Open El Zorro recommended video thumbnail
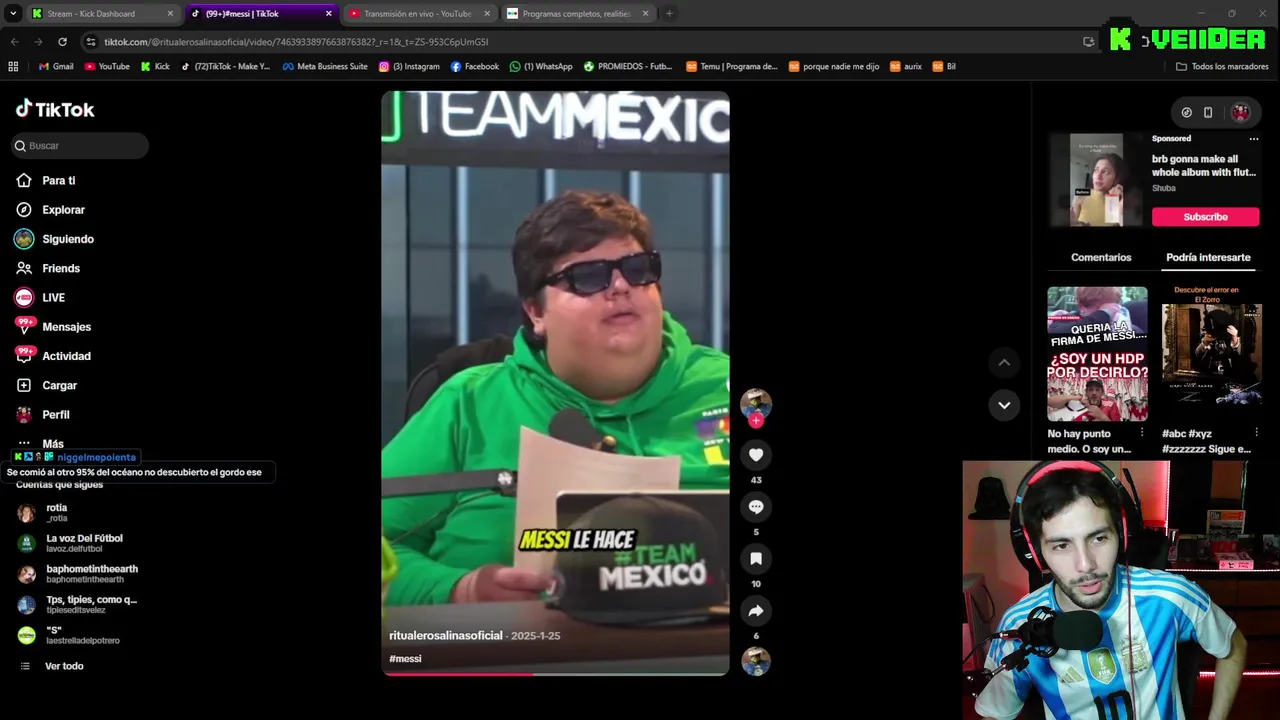This screenshot has width=1280, height=720. pos(1211,354)
